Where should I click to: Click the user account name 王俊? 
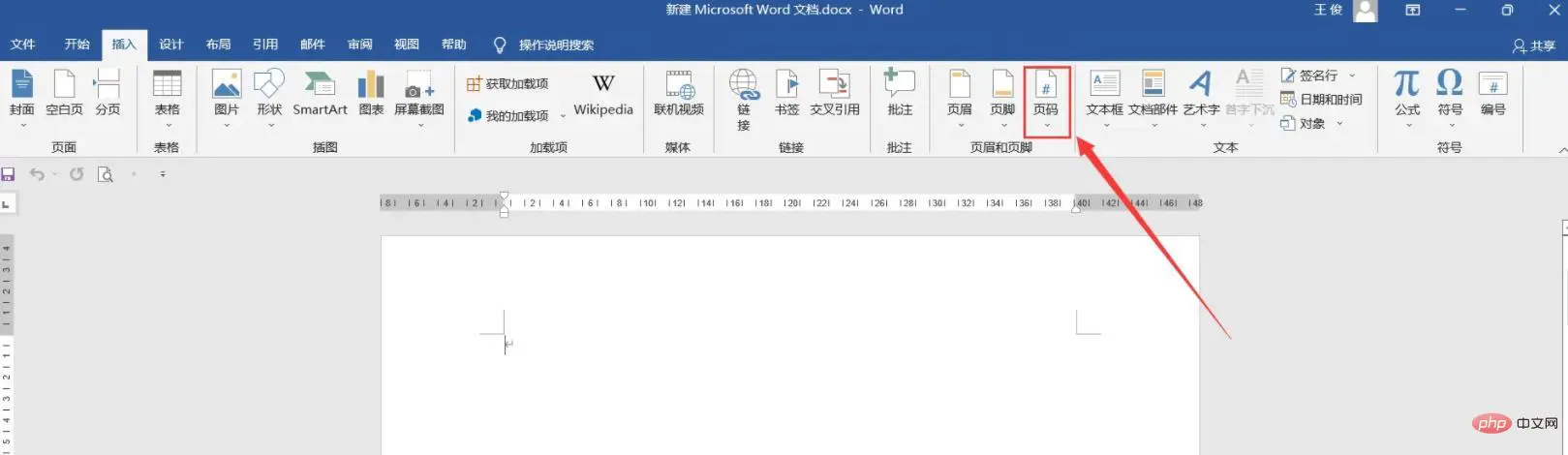click(1328, 10)
